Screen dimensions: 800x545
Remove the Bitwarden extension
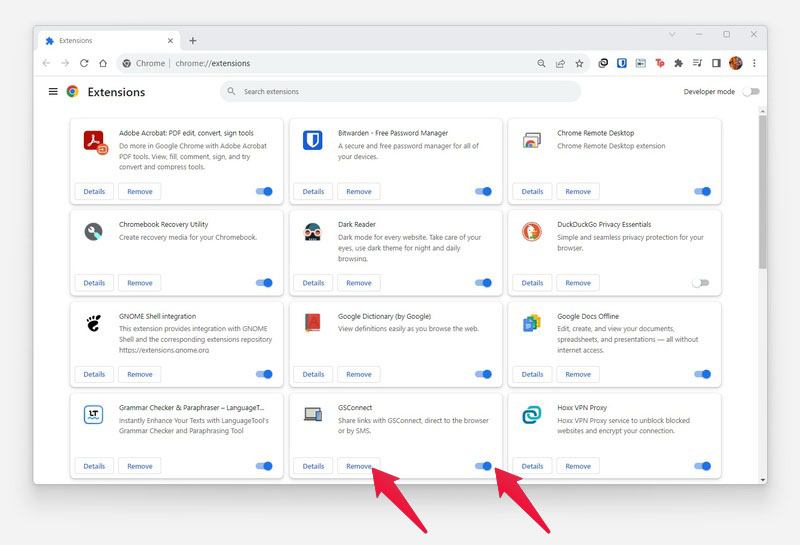(x=359, y=191)
